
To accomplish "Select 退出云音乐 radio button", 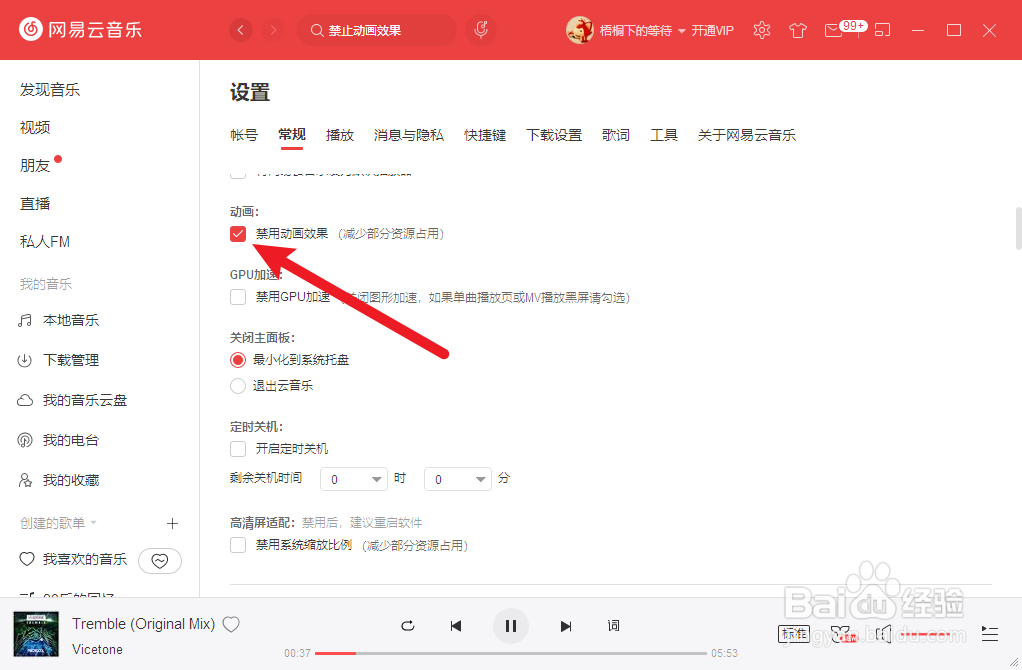I will 238,386.
